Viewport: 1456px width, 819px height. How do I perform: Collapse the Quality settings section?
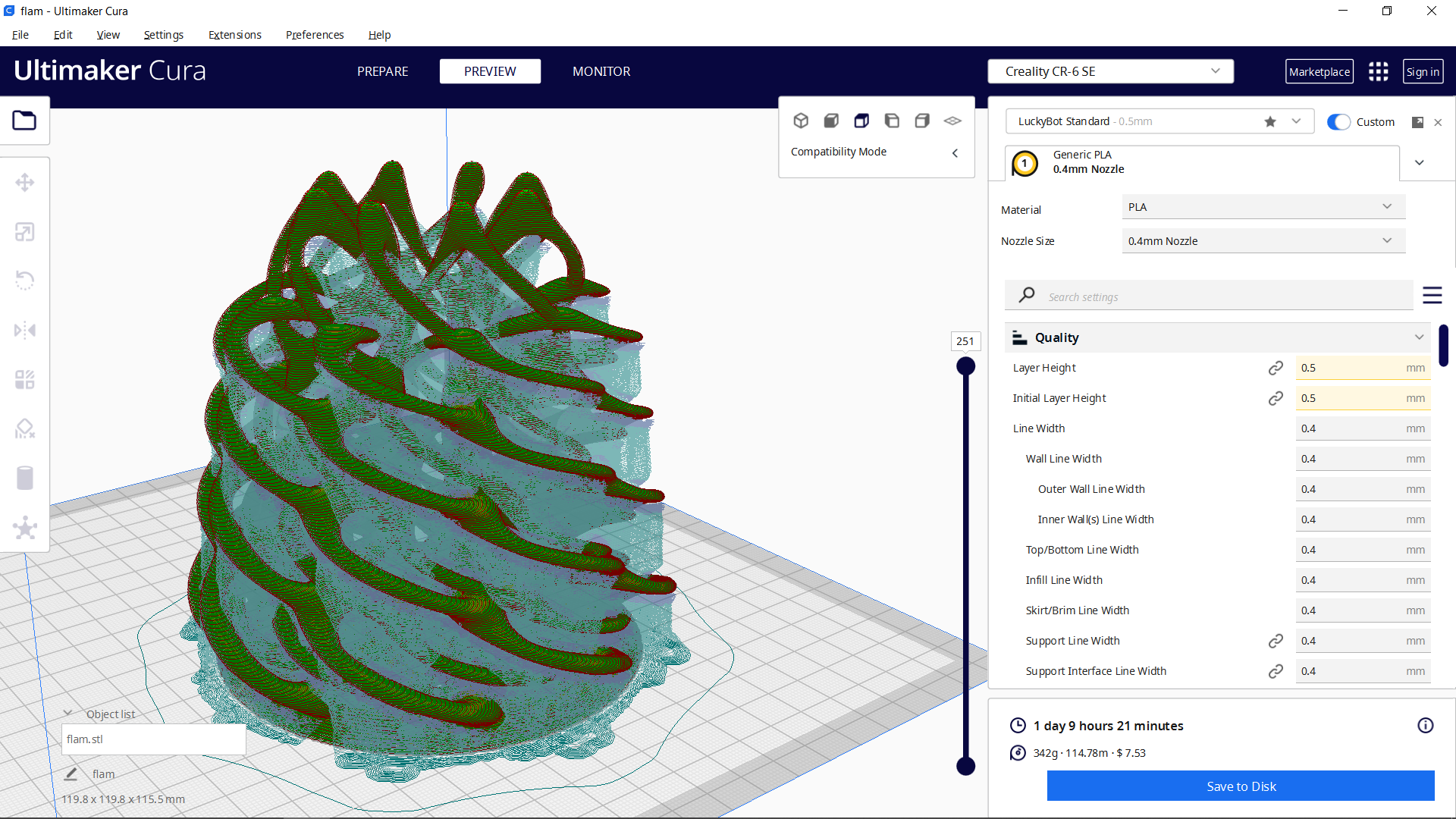coord(1419,337)
